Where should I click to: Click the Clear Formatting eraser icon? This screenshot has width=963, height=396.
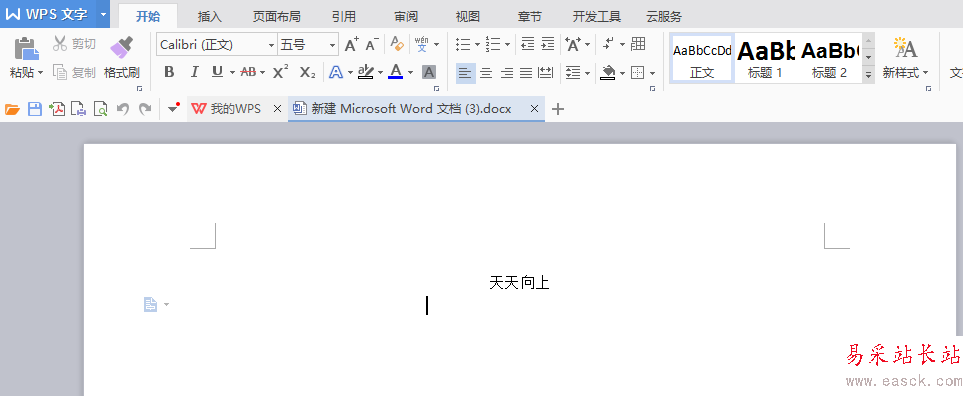click(397, 44)
